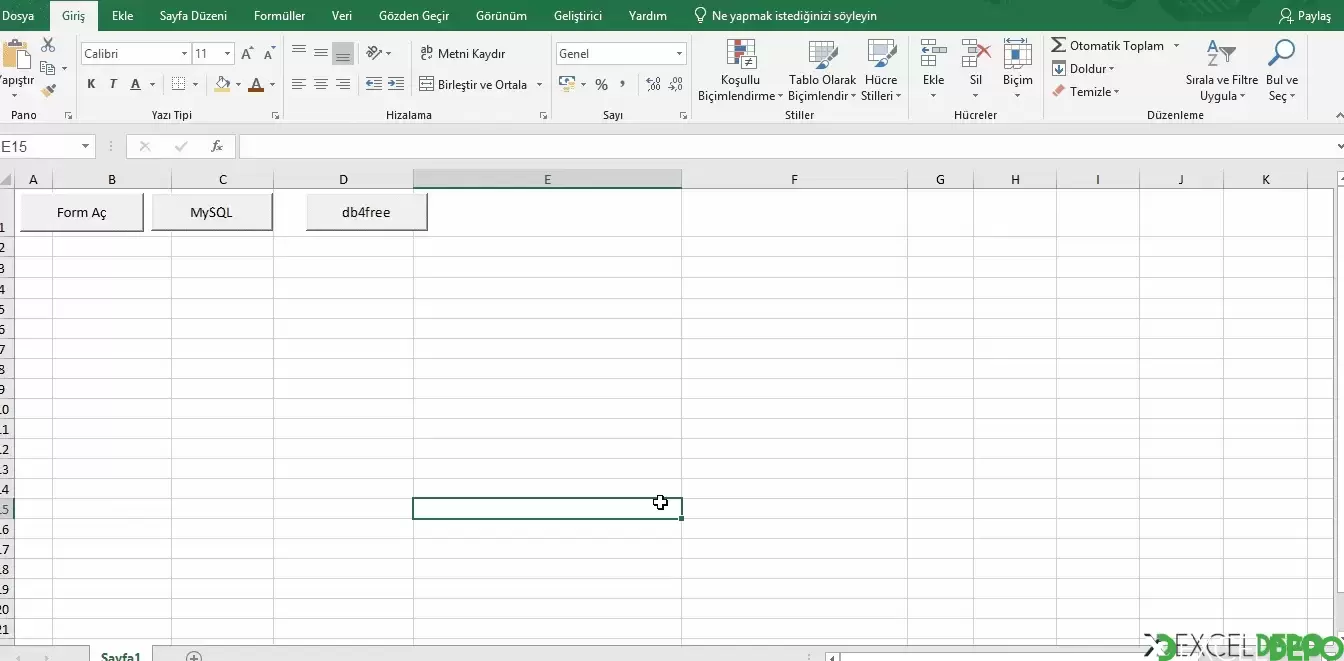
Task: Switch to Sayfa Düzeni tab
Action: (x=193, y=16)
